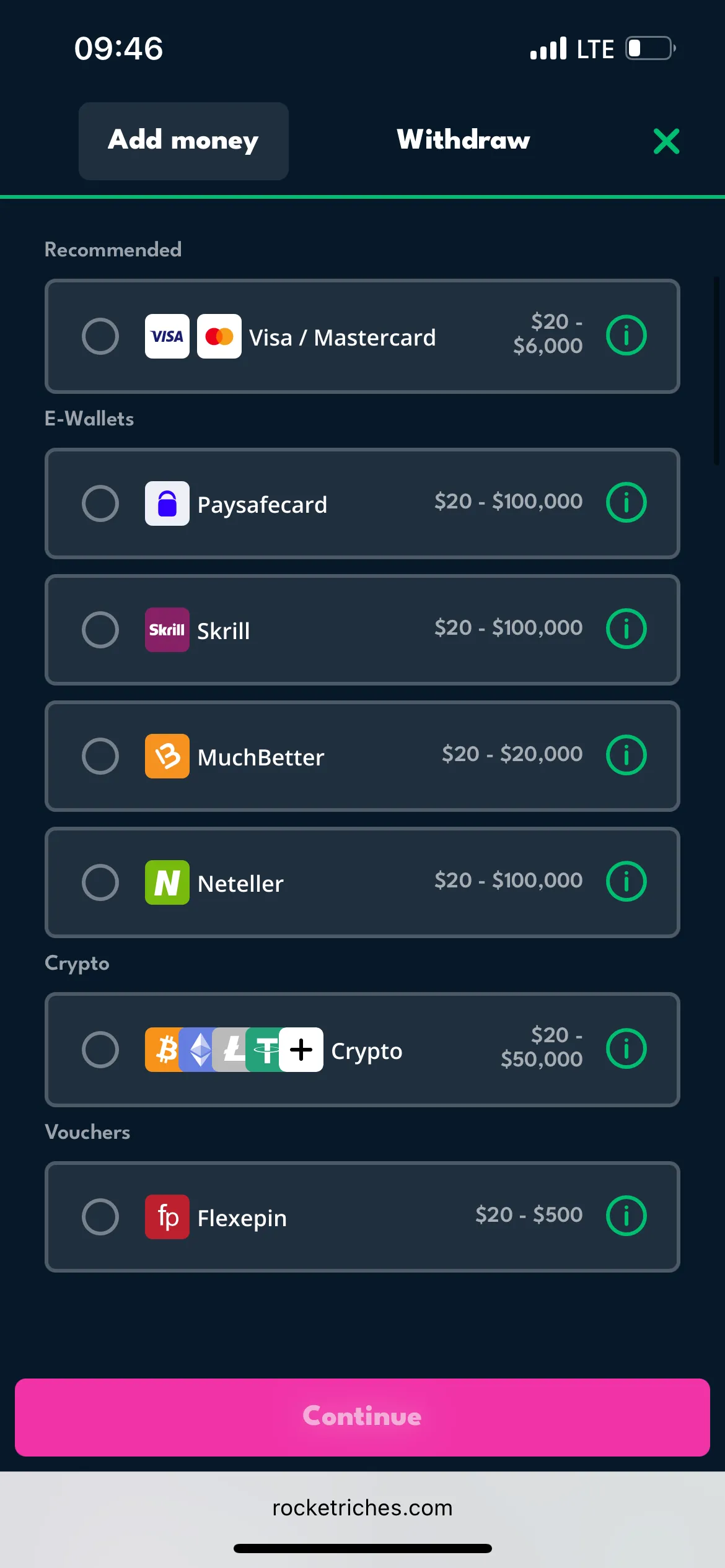
Task: Open Neteller info icon
Action: (626, 881)
